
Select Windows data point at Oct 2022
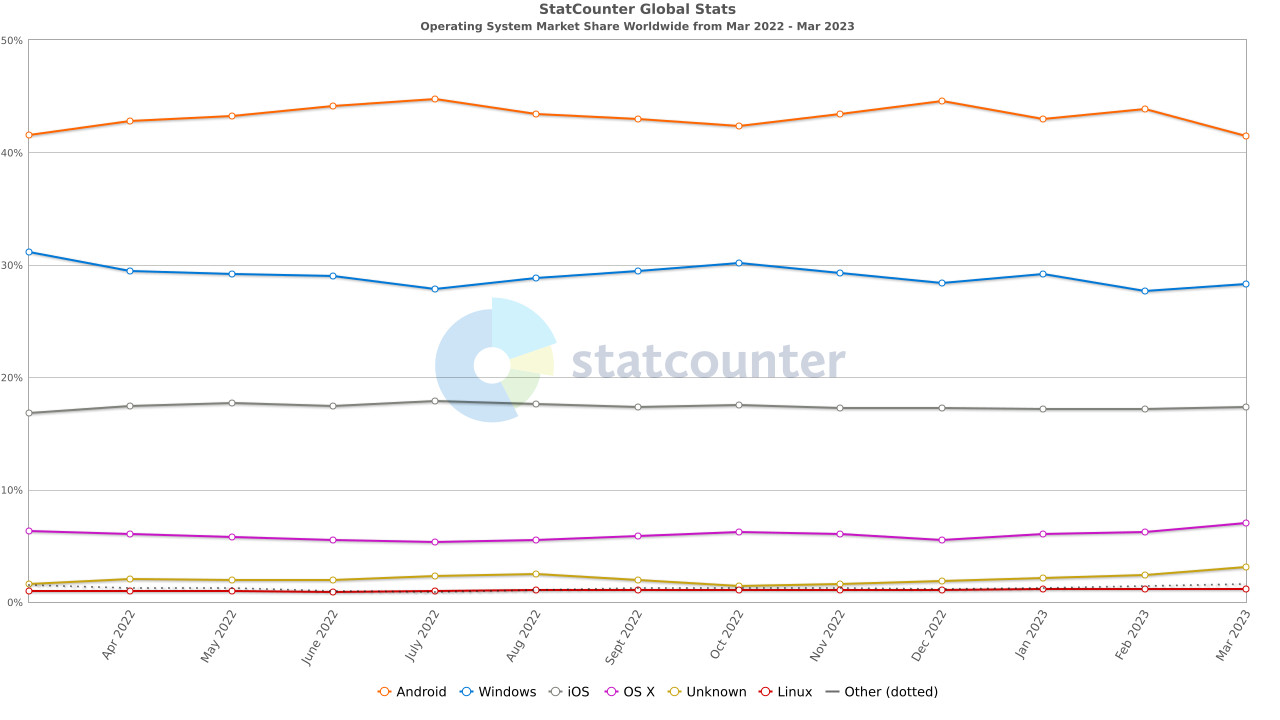[739, 263]
